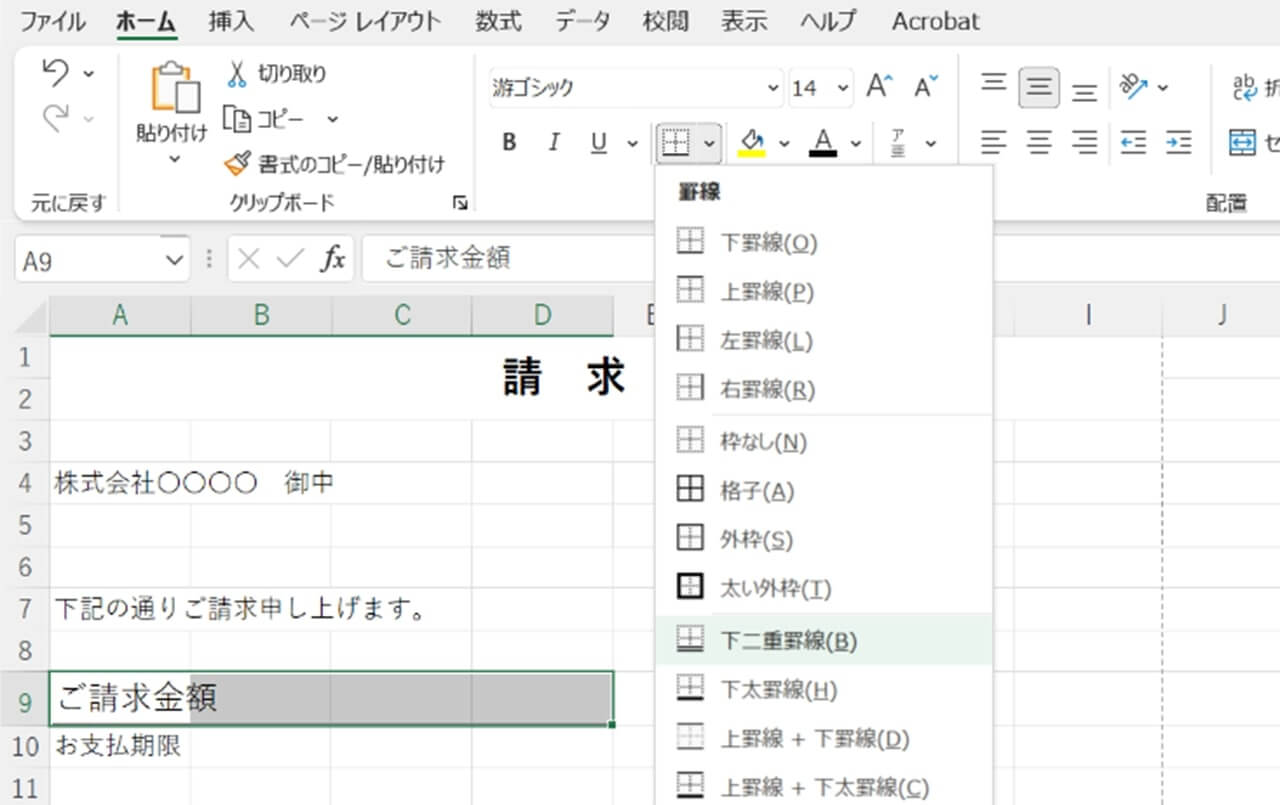
Task: Decrease indent
Action: 1133,143
